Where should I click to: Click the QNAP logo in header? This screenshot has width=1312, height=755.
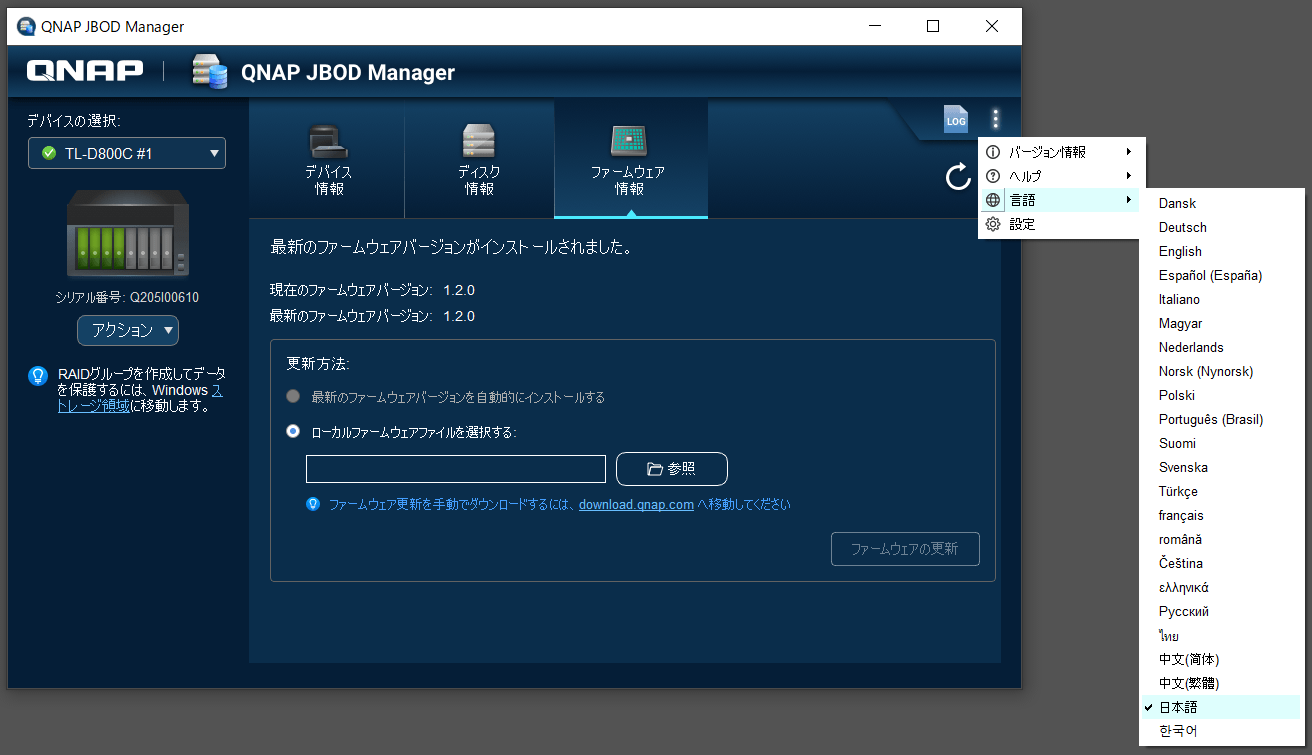tap(85, 71)
